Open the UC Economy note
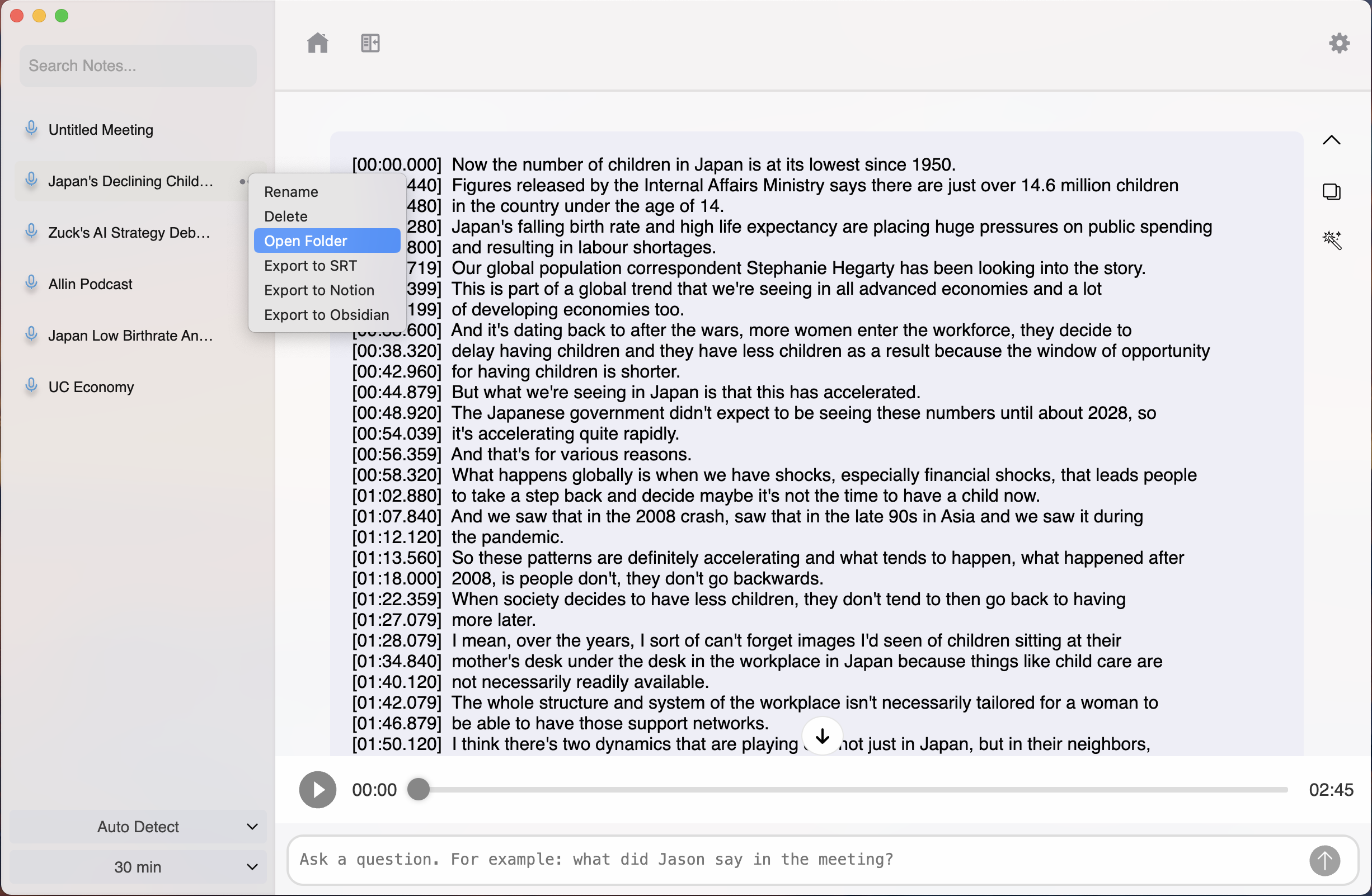Viewport: 1372px width, 896px height. coord(91,386)
